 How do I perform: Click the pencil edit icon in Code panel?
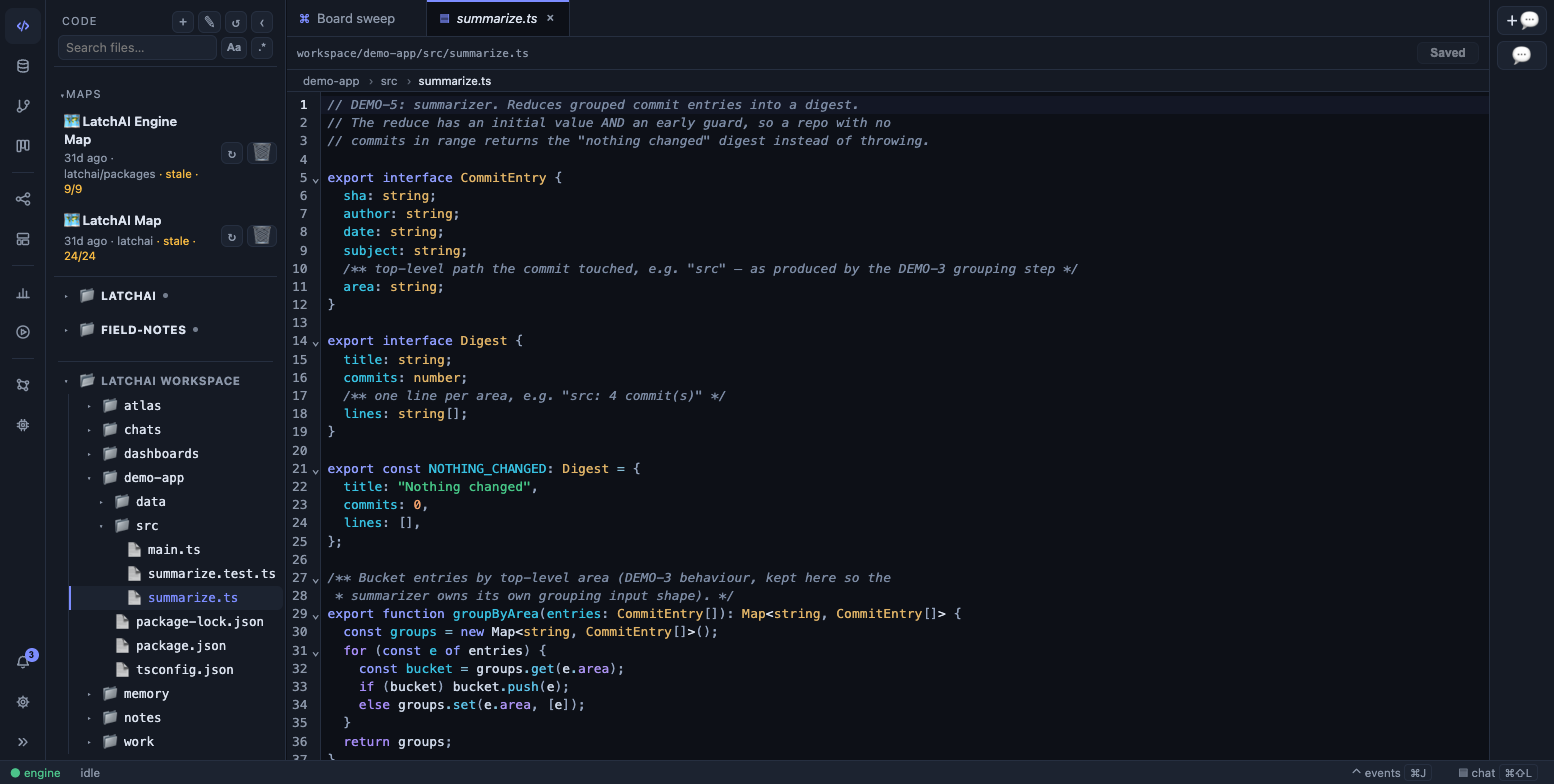tap(209, 21)
